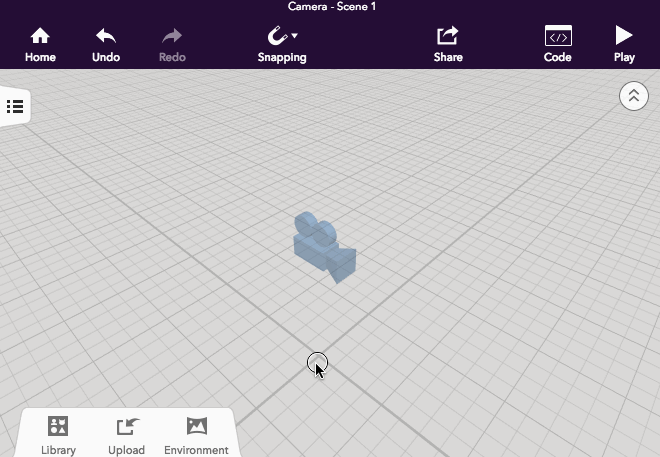Click the 'Snapping' text label
This screenshot has height=457, width=660.
(x=282, y=57)
